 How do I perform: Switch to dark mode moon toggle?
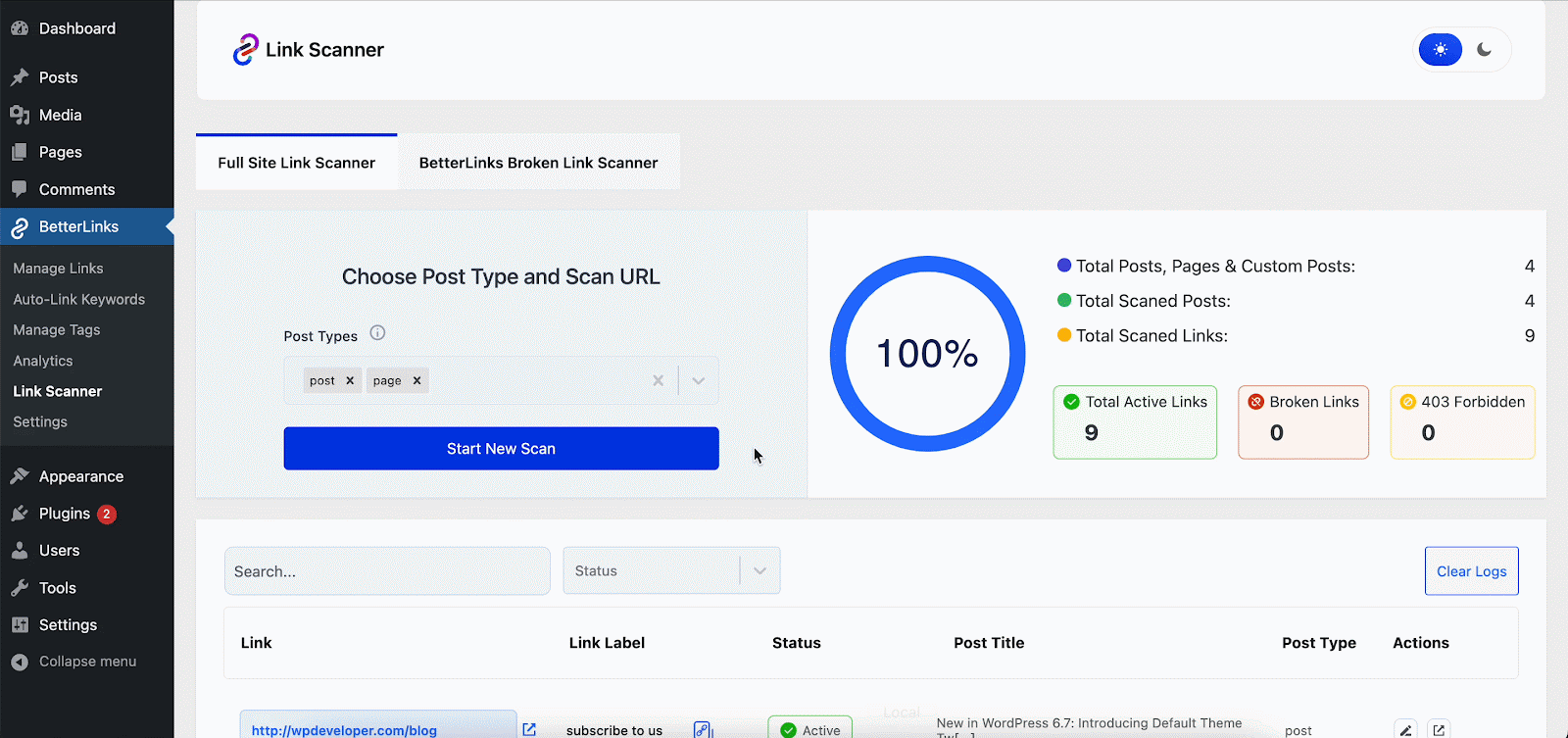(x=1485, y=50)
